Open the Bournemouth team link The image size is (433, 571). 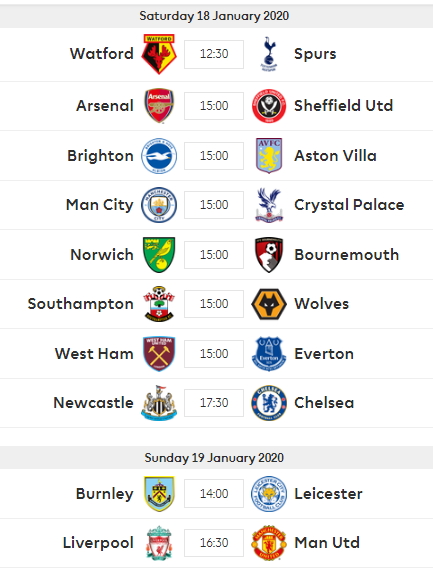click(x=347, y=255)
